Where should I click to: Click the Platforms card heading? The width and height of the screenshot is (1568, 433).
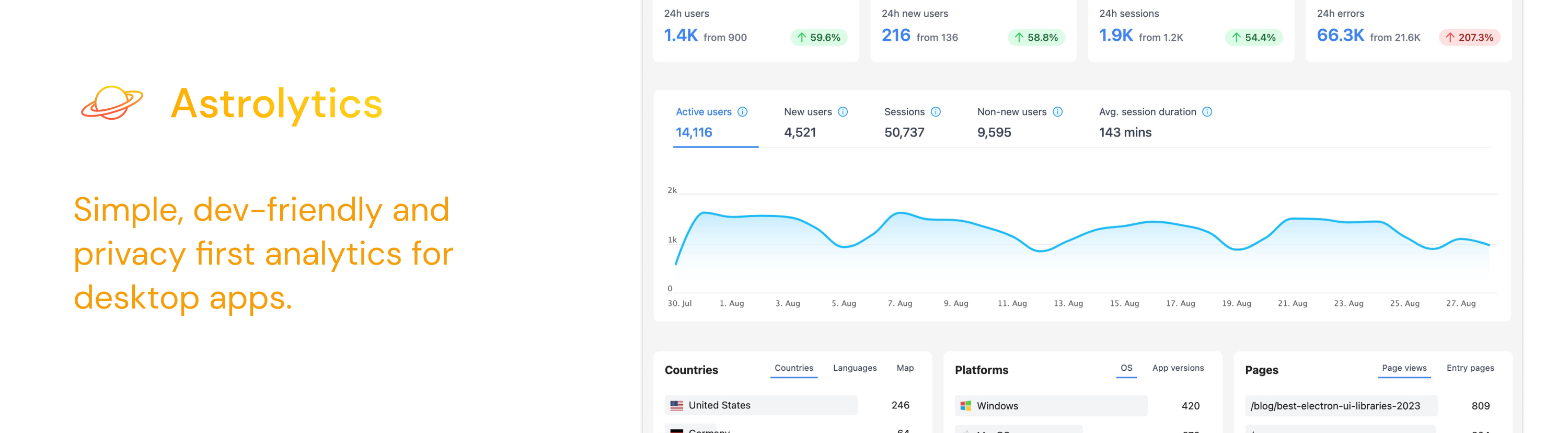click(981, 370)
